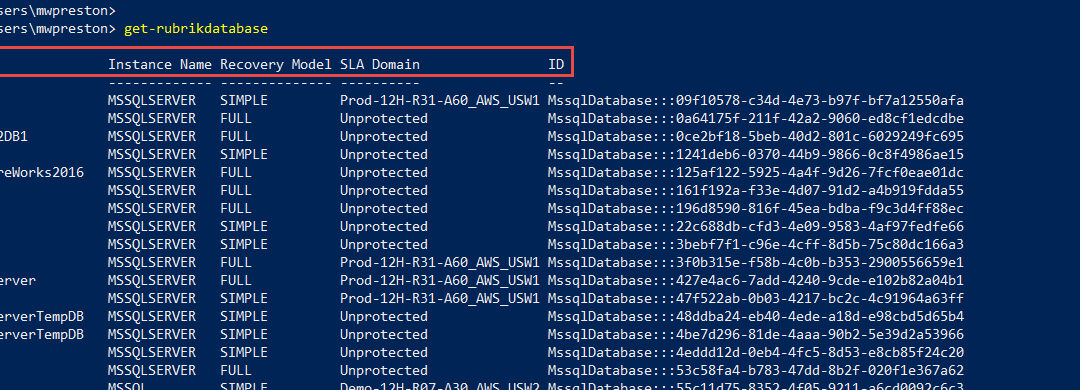Click the get-rubrikdatabase command text
1080x390 pixels.
[x=196, y=29]
